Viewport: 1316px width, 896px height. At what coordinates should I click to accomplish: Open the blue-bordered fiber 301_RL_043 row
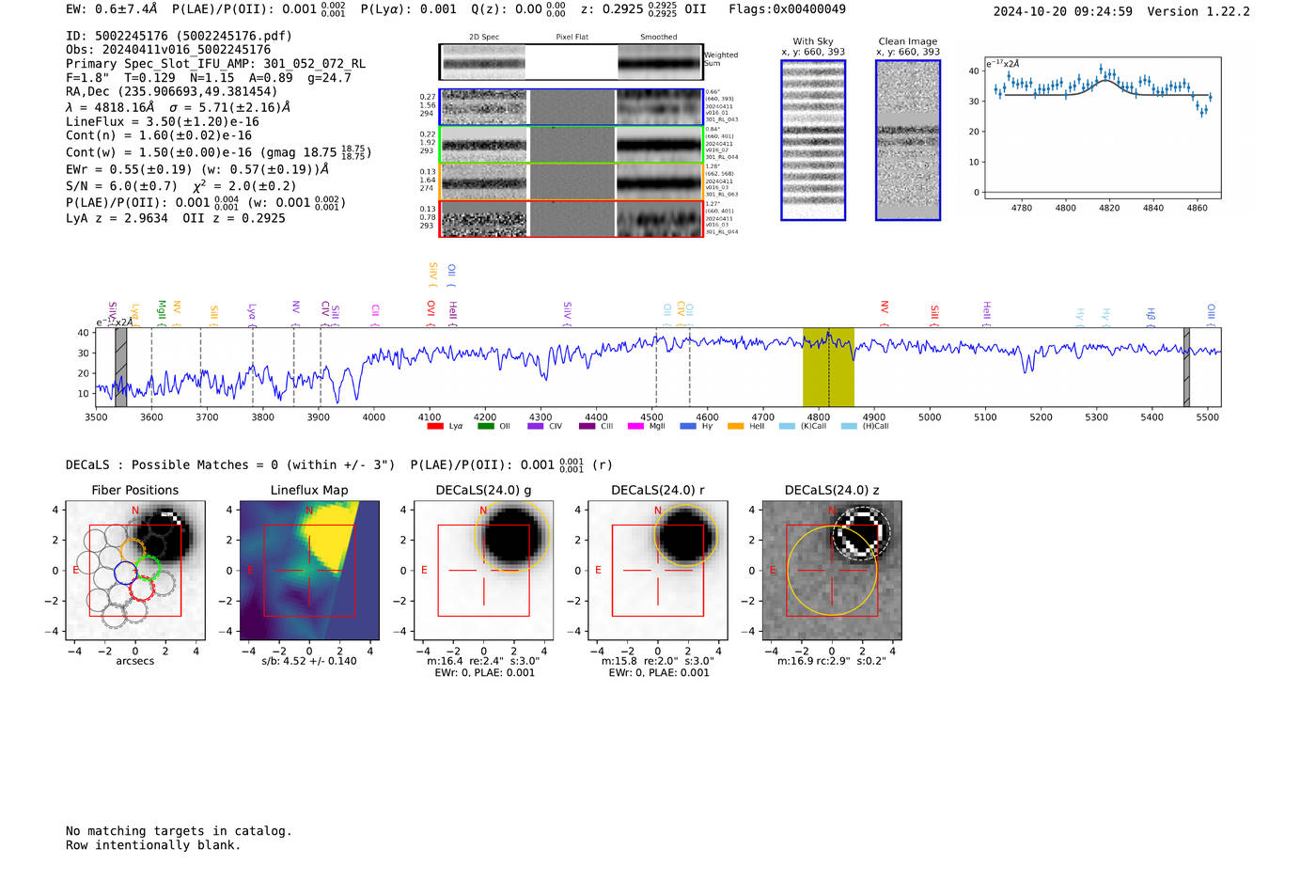[571, 107]
